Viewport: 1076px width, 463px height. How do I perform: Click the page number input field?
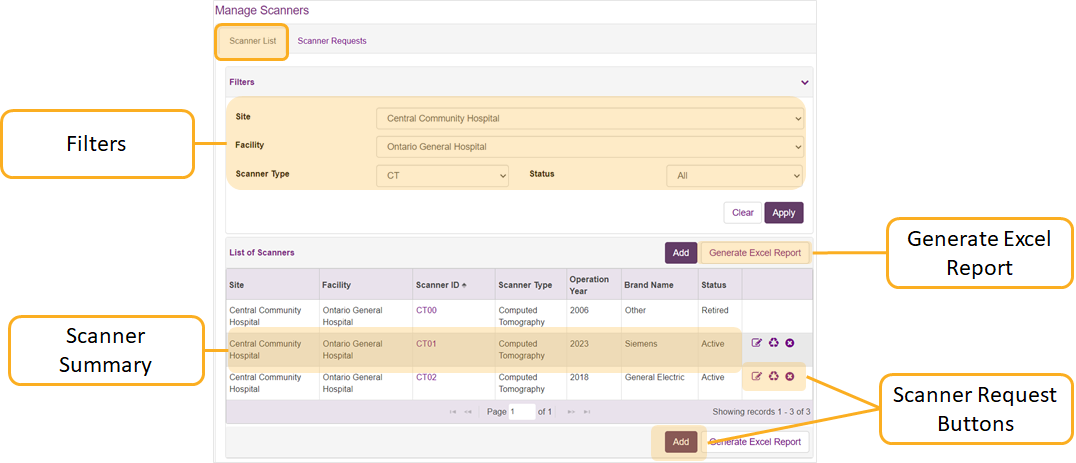coord(521,412)
